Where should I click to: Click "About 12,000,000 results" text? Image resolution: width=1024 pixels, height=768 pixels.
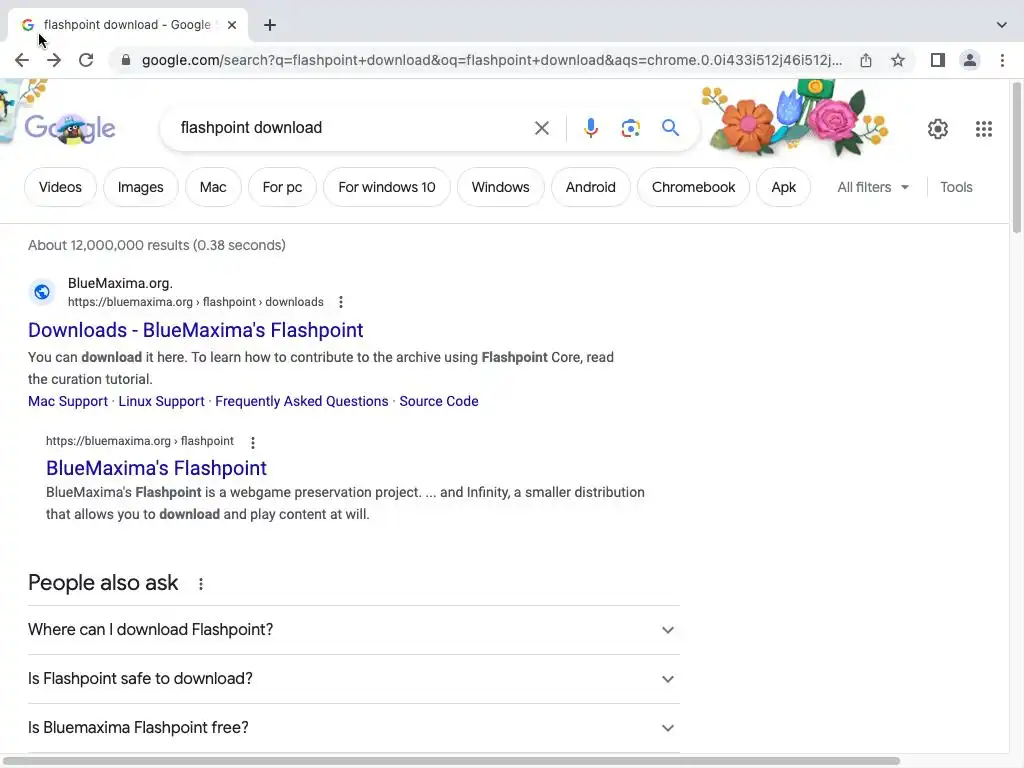coord(157,246)
